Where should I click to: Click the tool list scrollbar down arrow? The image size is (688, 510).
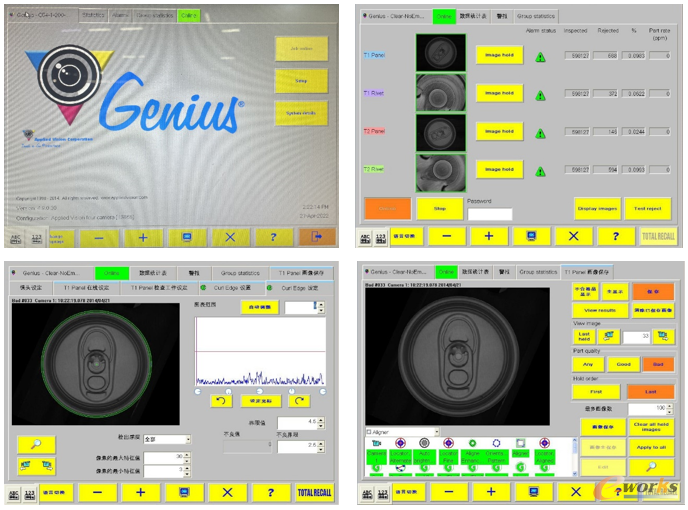(x=575, y=474)
